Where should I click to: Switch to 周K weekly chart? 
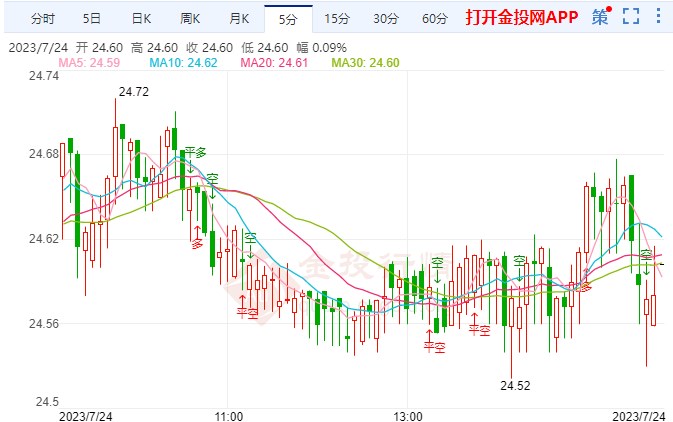pos(190,18)
